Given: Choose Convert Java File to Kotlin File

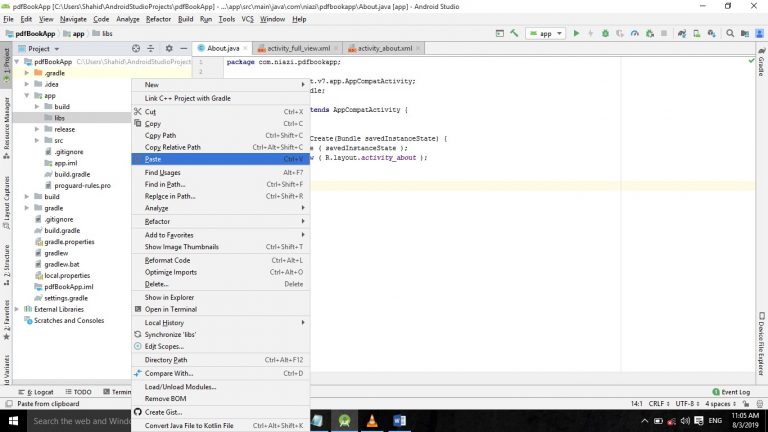Looking at the screenshot, I should coord(220,426).
